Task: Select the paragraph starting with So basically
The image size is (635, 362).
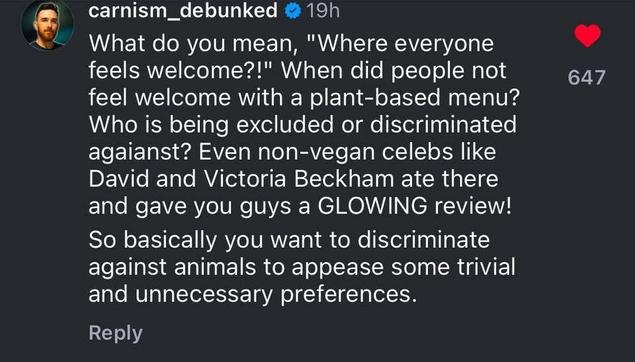Action: 302,267
